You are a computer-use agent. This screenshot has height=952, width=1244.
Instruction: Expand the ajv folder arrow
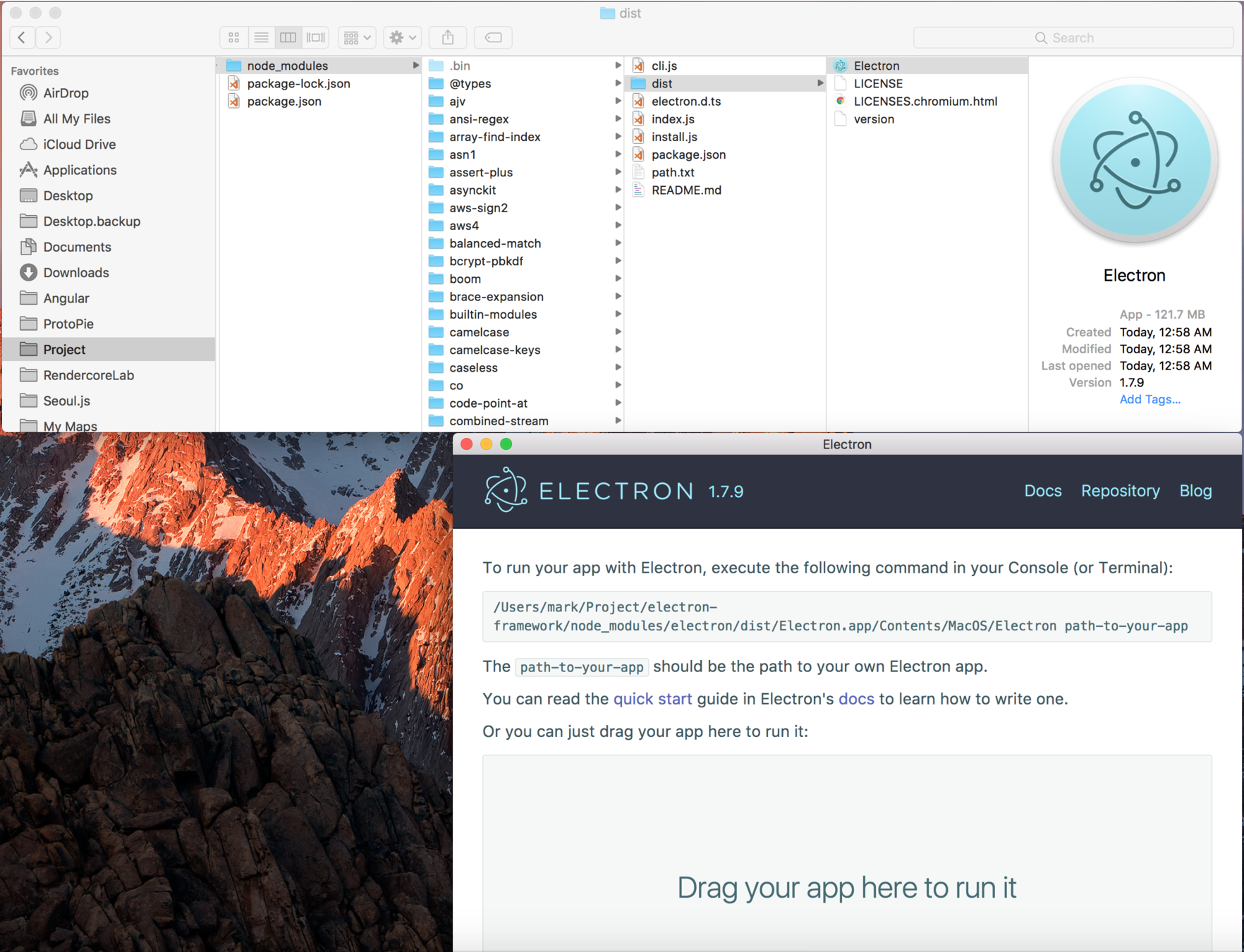618,101
